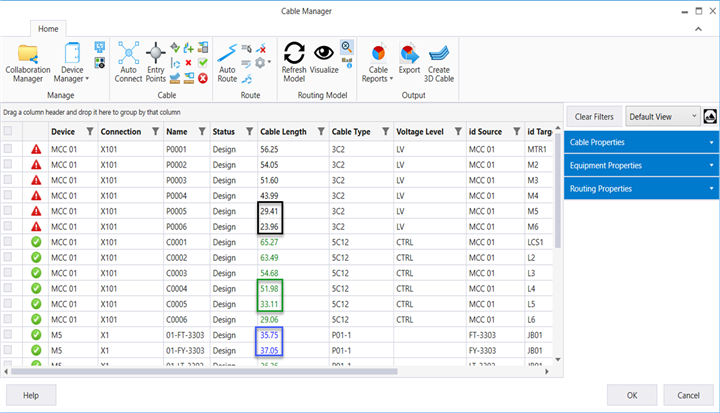Open the Status column filter
720x413 pixels.
[x=249, y=132]
